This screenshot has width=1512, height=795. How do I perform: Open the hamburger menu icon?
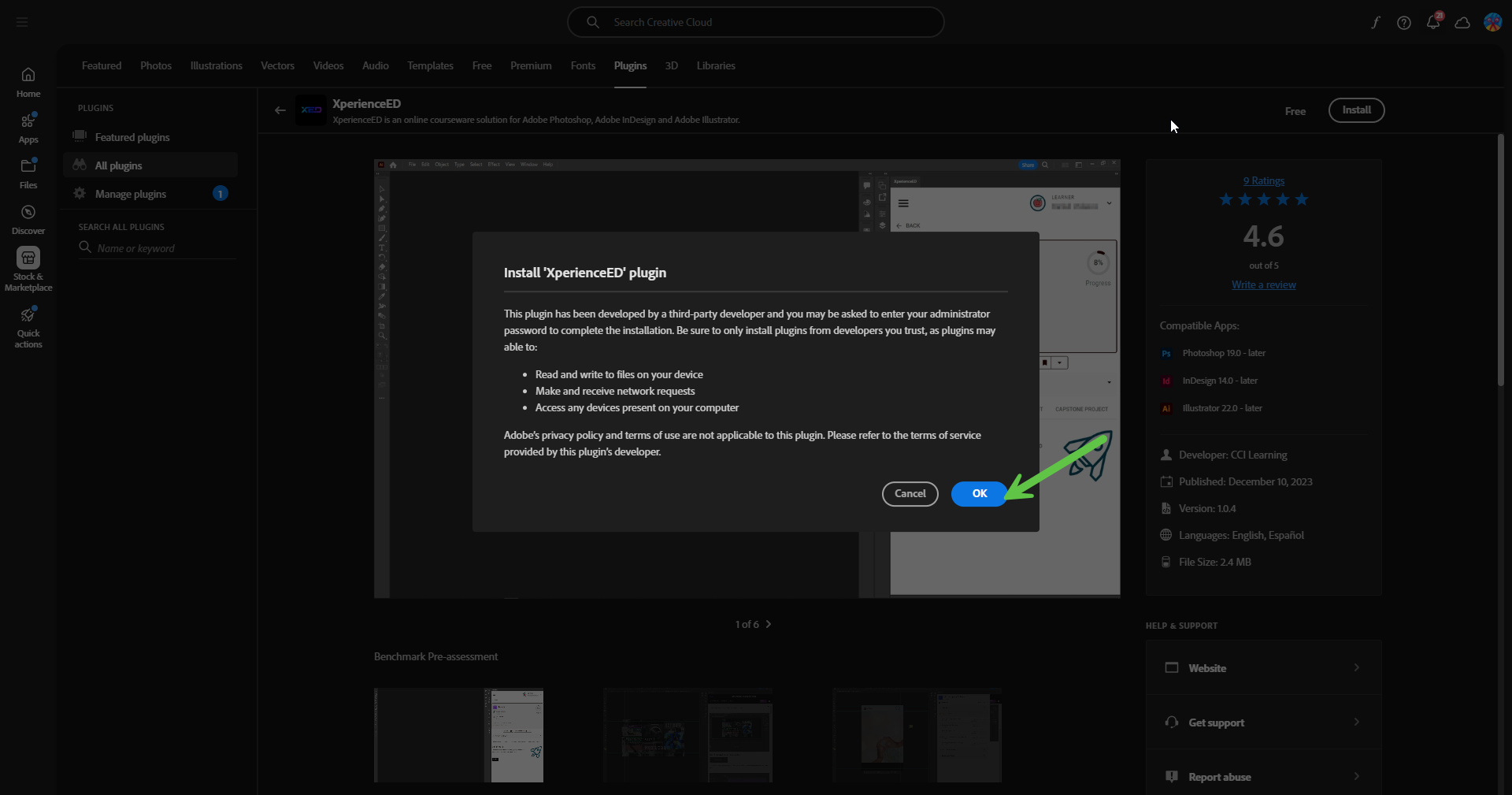pos(22,22)
